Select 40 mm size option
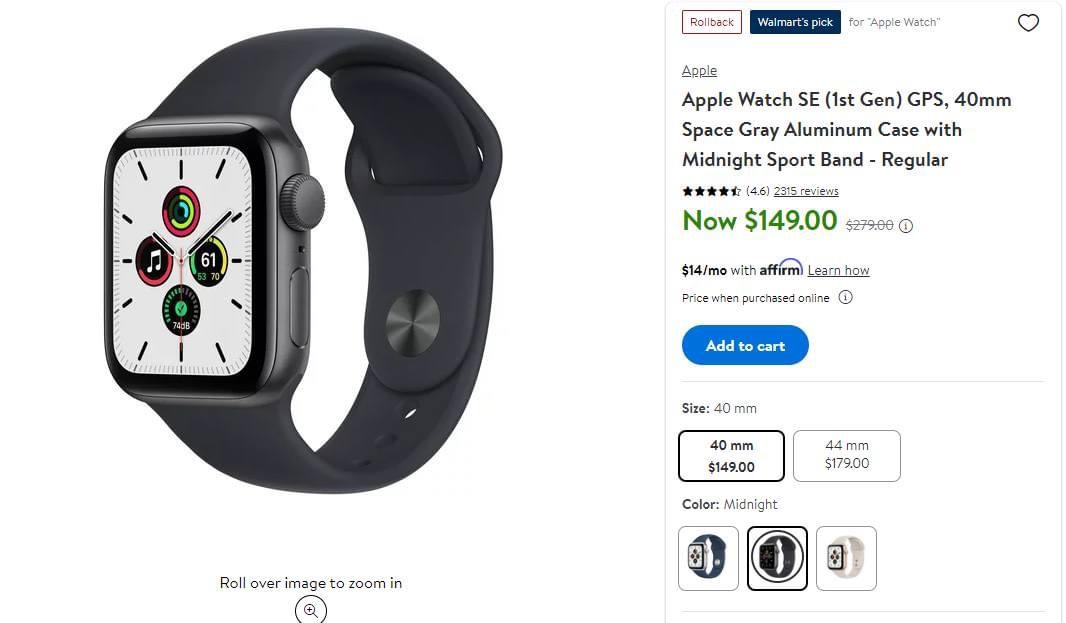 (x=731, y=456)
